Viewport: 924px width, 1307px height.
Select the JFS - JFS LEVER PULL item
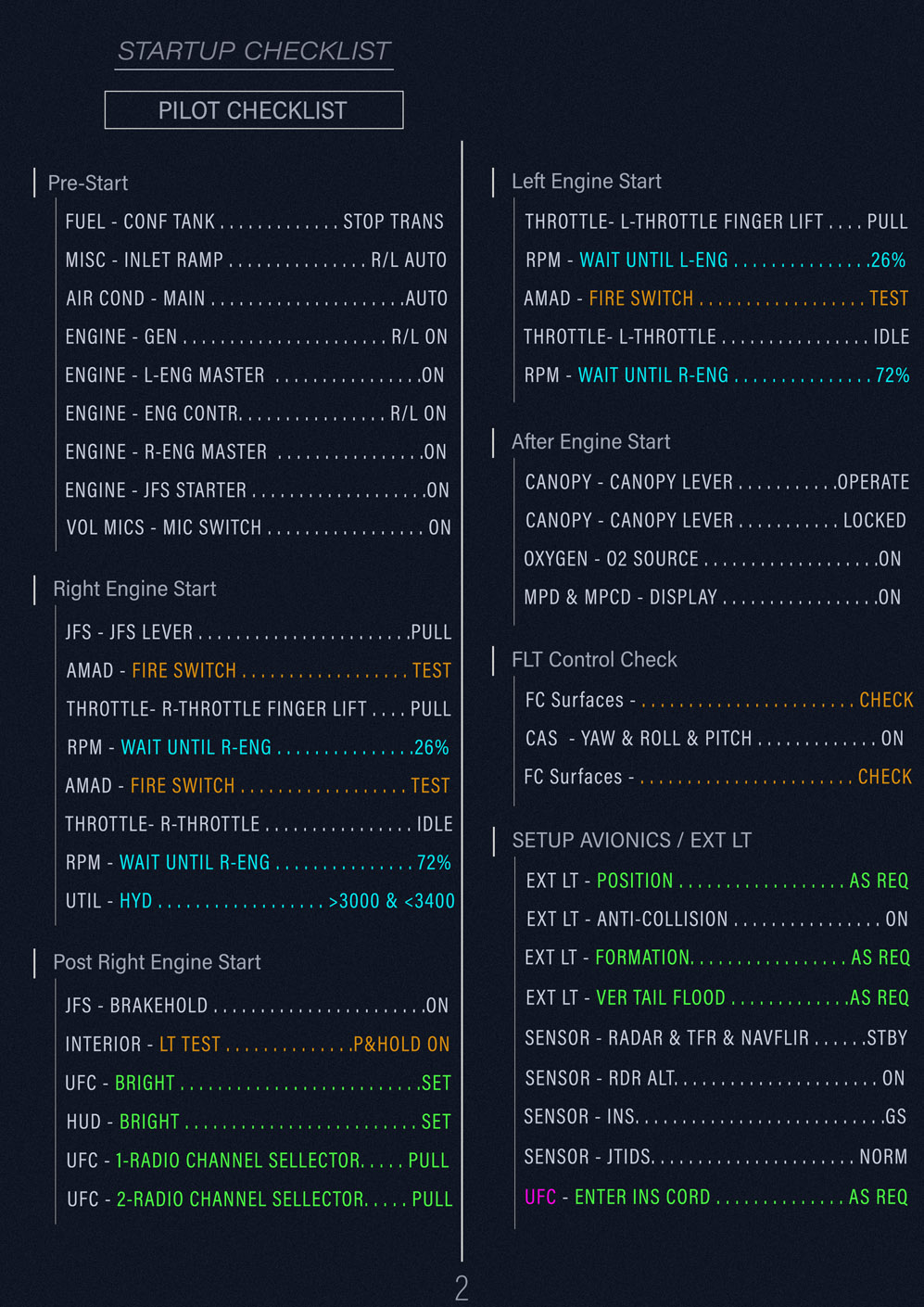(x=258, y=632)
